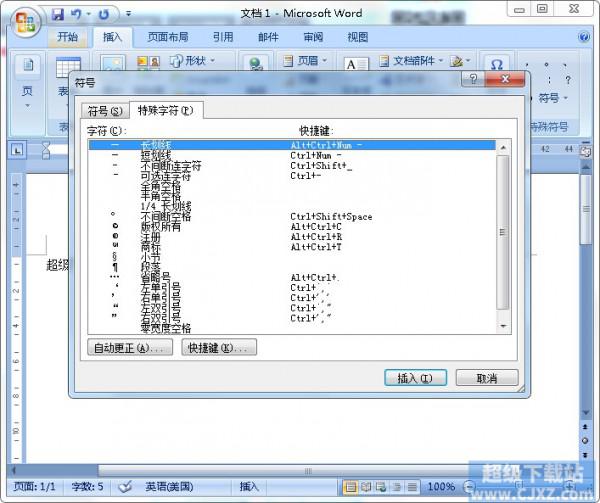Open the table insert icon

tap(68, 67)
